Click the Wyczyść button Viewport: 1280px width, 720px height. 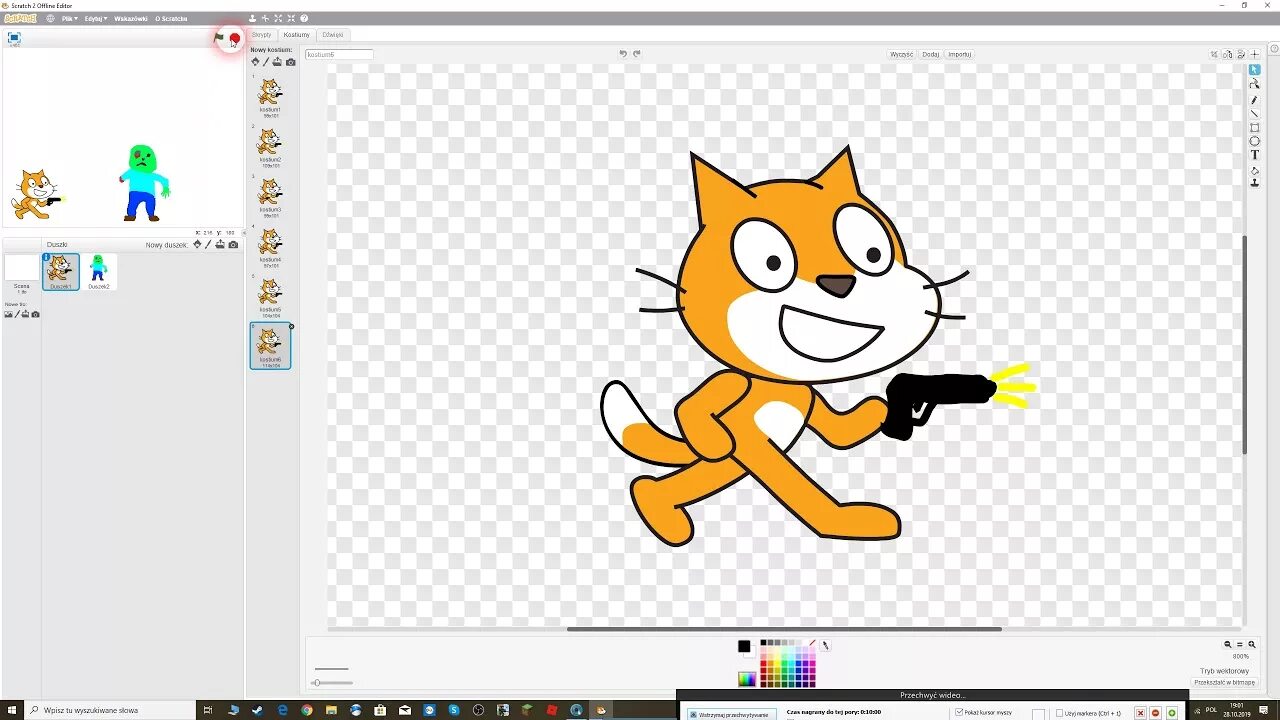(x=901, y=54)
